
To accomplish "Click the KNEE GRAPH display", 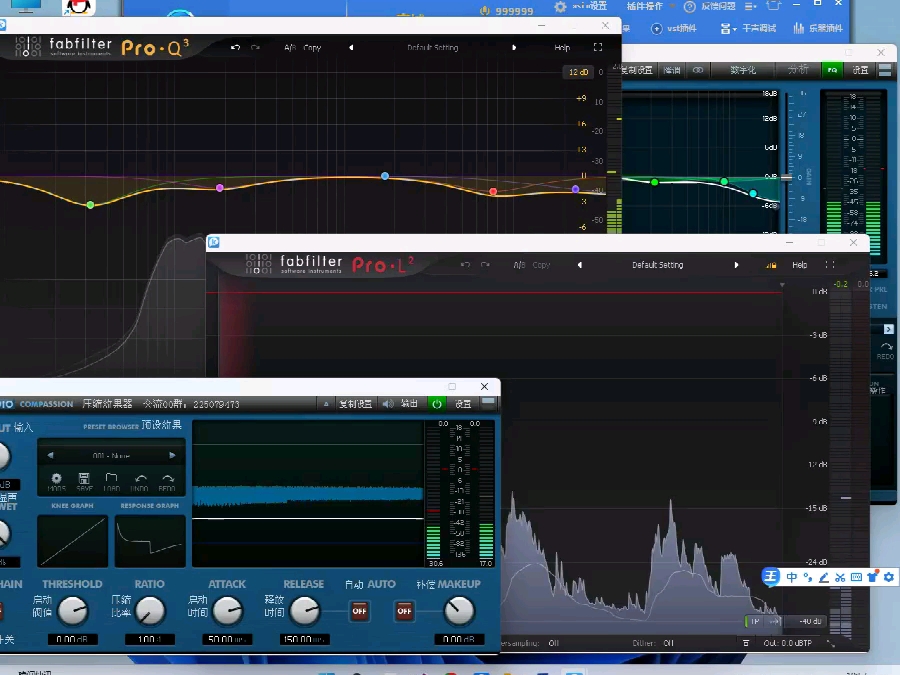I will click(x=72, y=541).
